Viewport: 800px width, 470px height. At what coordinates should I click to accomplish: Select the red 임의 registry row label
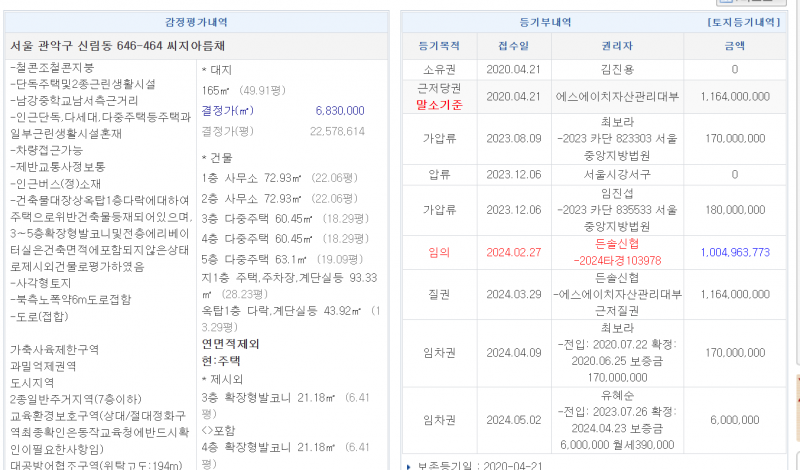click(x=437, y=253)
